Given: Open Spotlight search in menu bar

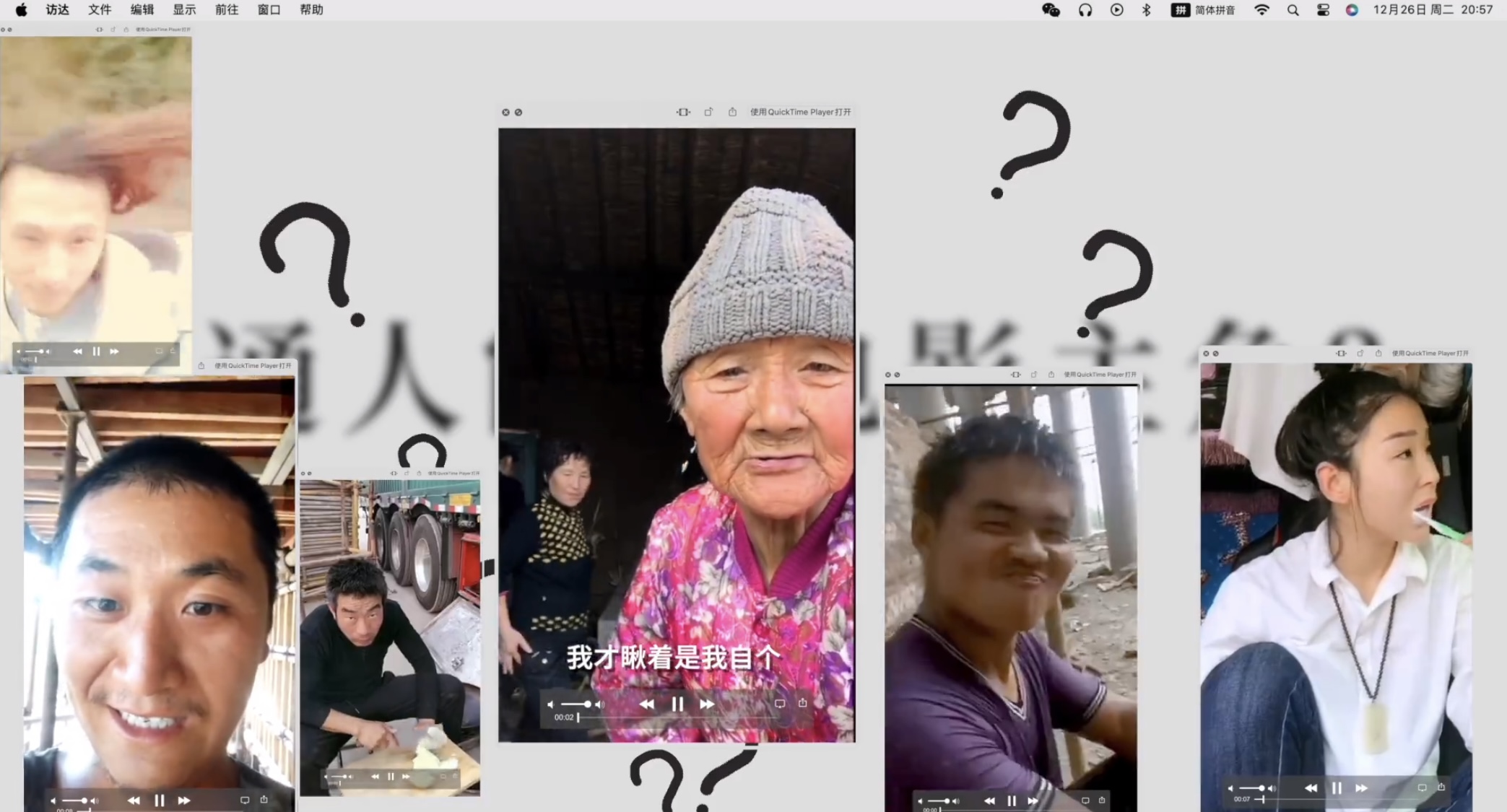Looking at the screenshot, I should pyautogui.click(x=1293, y=9).
